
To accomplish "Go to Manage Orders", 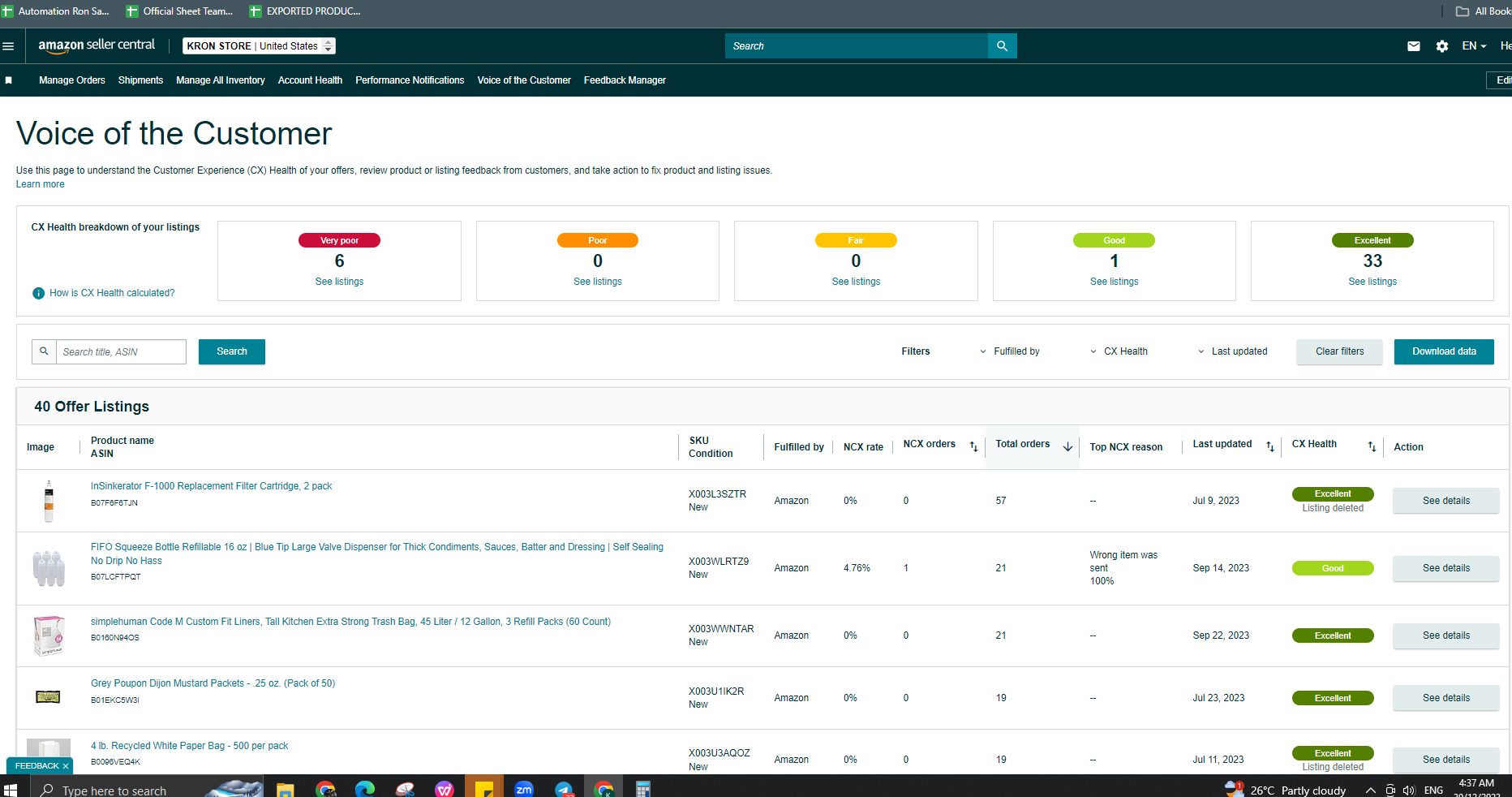I will (x=72, y=80).
